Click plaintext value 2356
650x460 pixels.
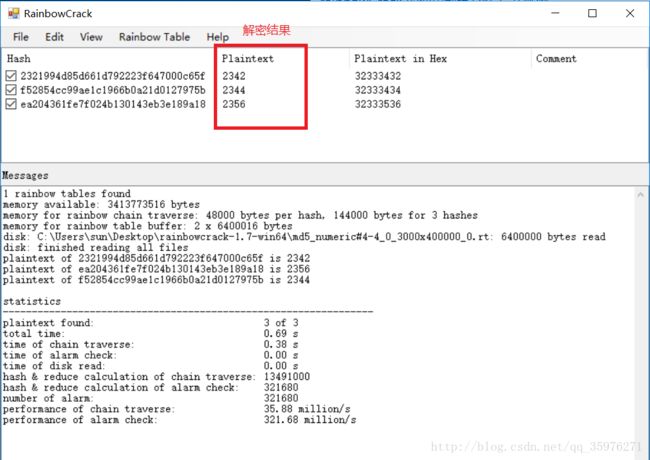point(234,104)
